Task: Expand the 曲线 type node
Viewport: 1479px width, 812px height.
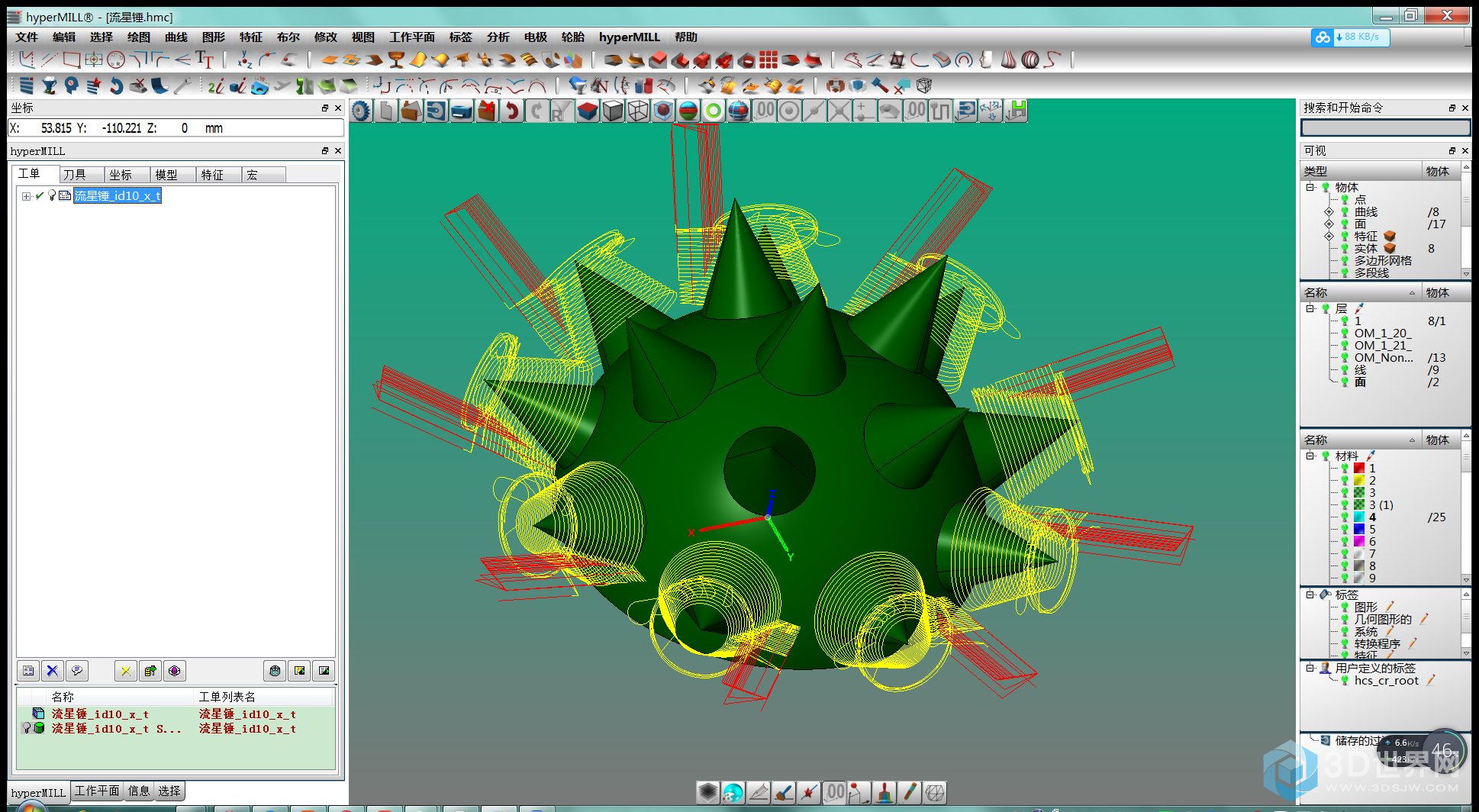Action: pos(1329,212)
